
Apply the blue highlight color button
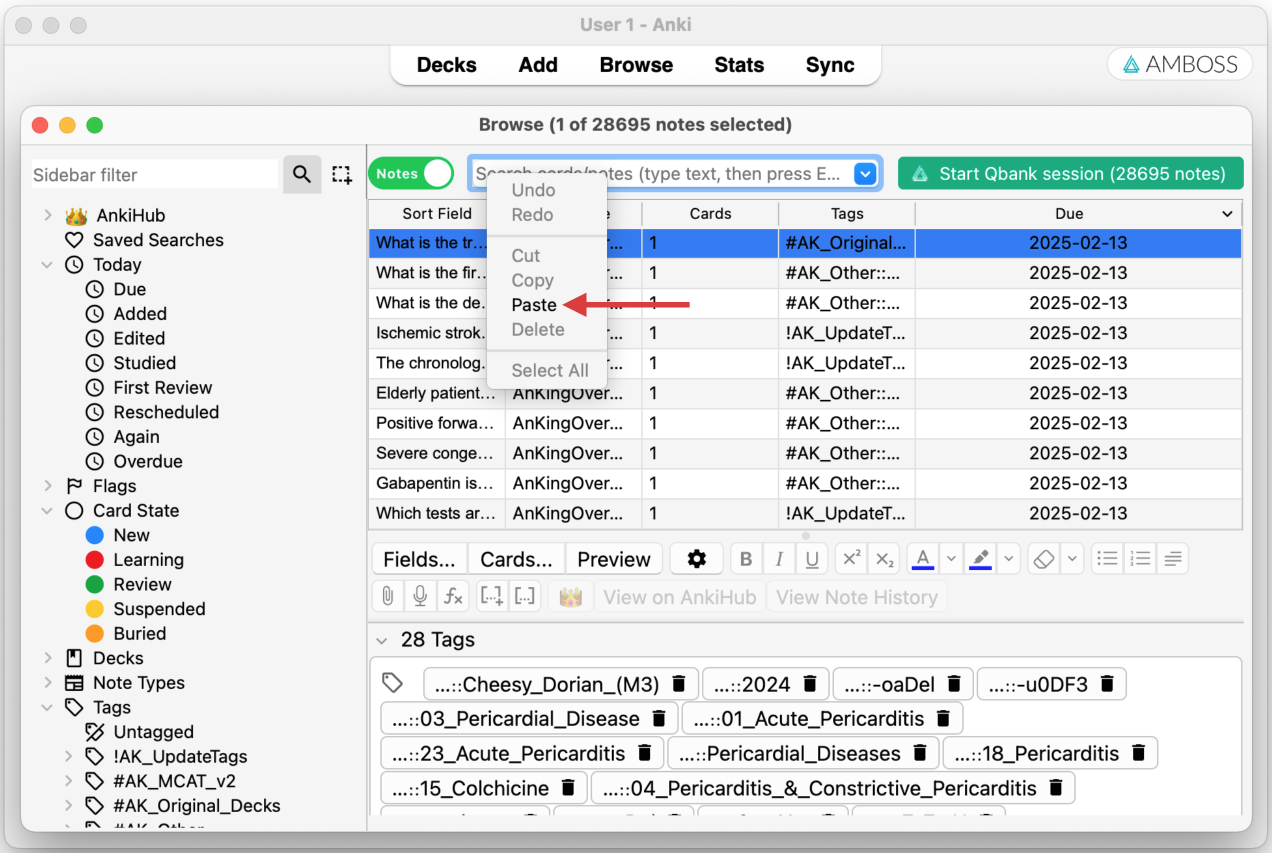point(981,559)
